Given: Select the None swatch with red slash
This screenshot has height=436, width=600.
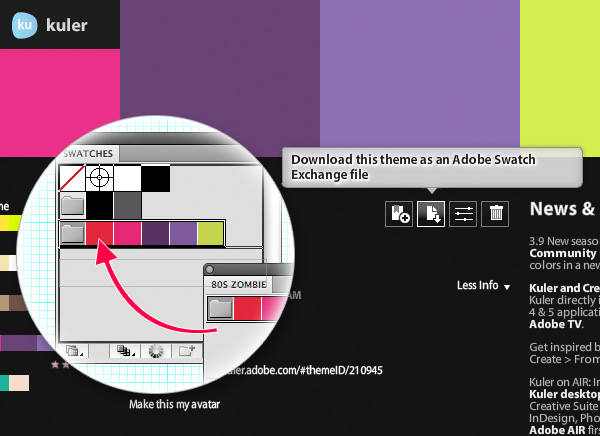Looking at the screenshot, I should 73,179.
